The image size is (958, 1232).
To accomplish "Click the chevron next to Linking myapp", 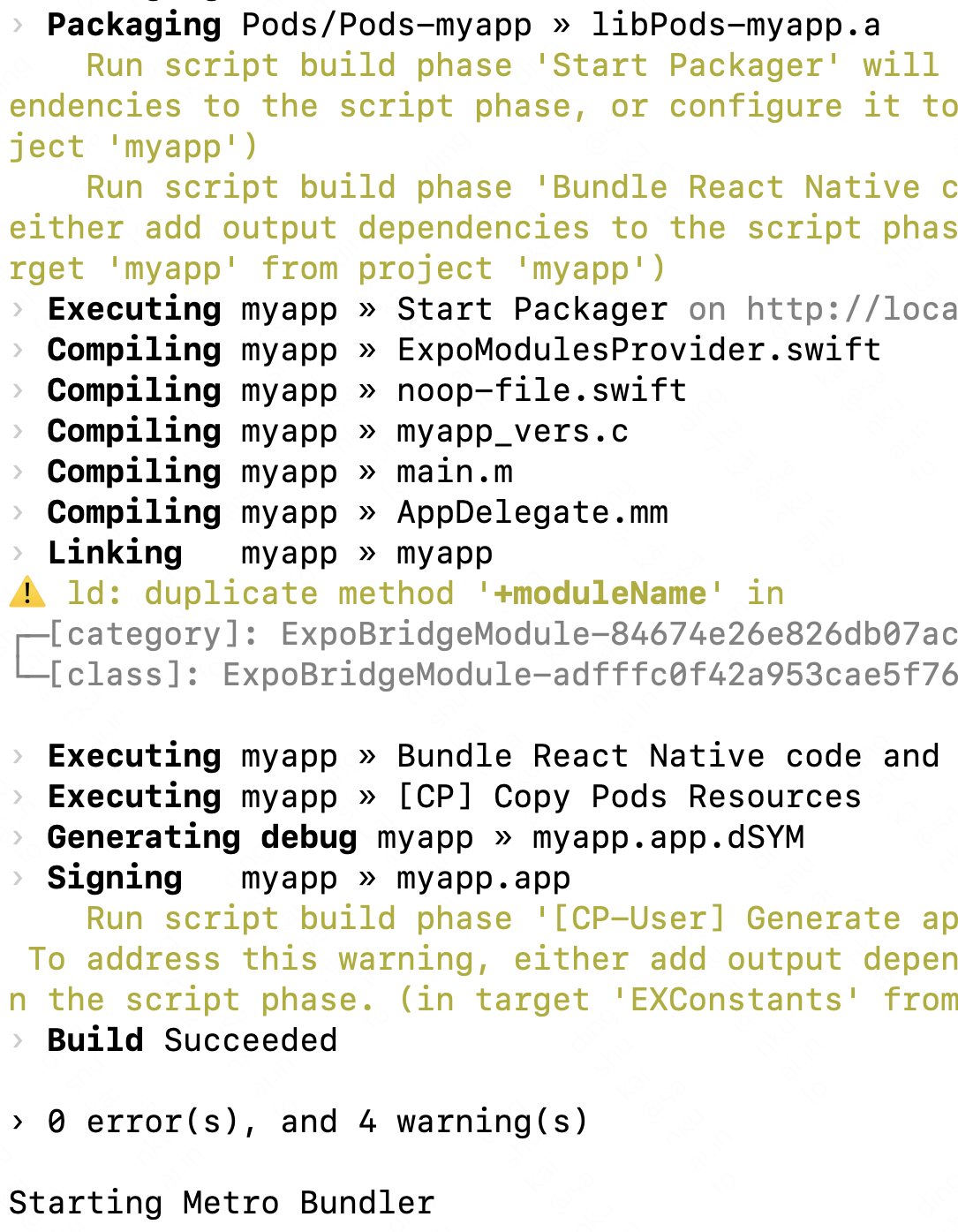I will [x=16, y=552].
